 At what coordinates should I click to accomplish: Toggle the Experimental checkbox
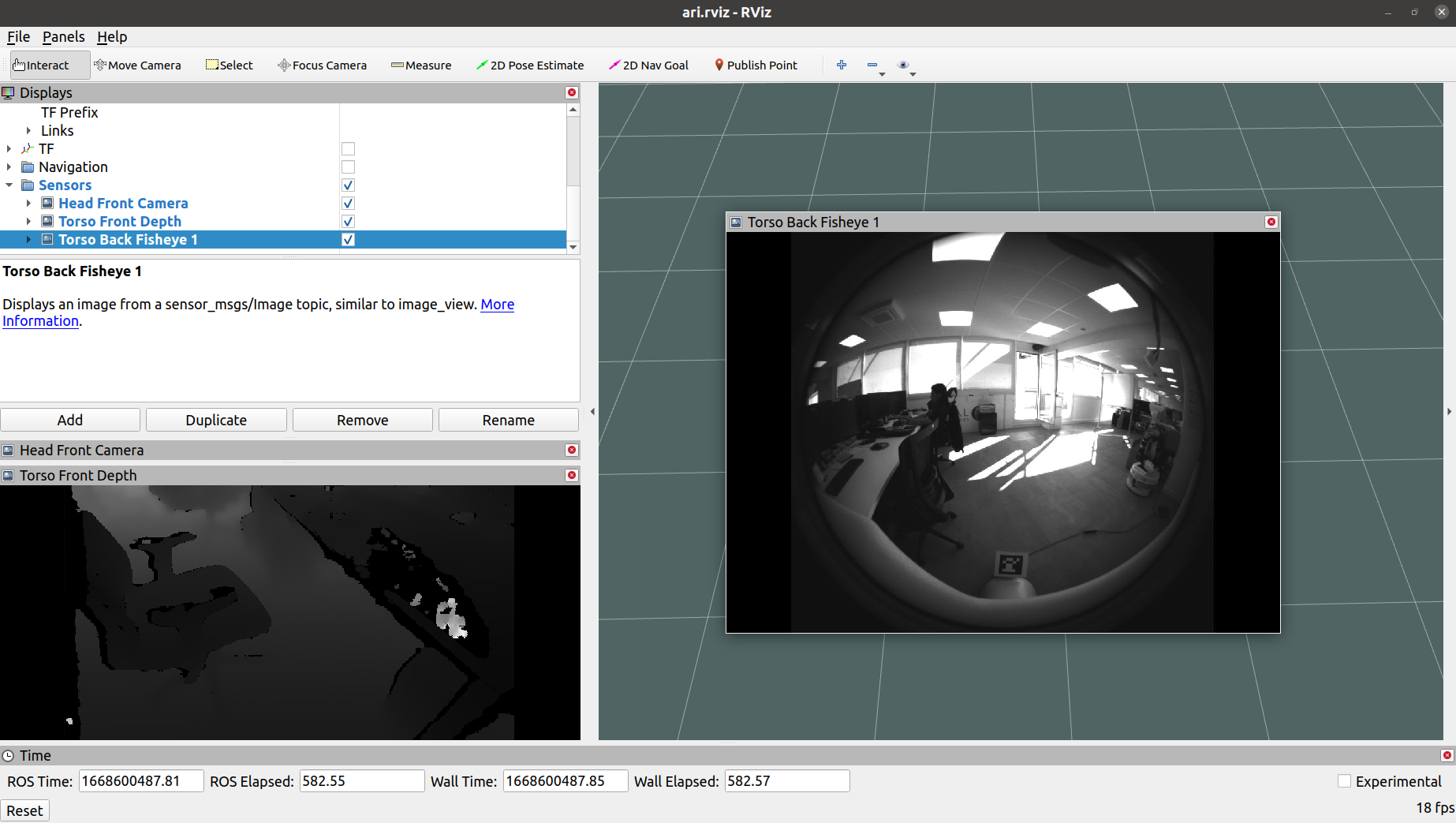(1344, 781)
